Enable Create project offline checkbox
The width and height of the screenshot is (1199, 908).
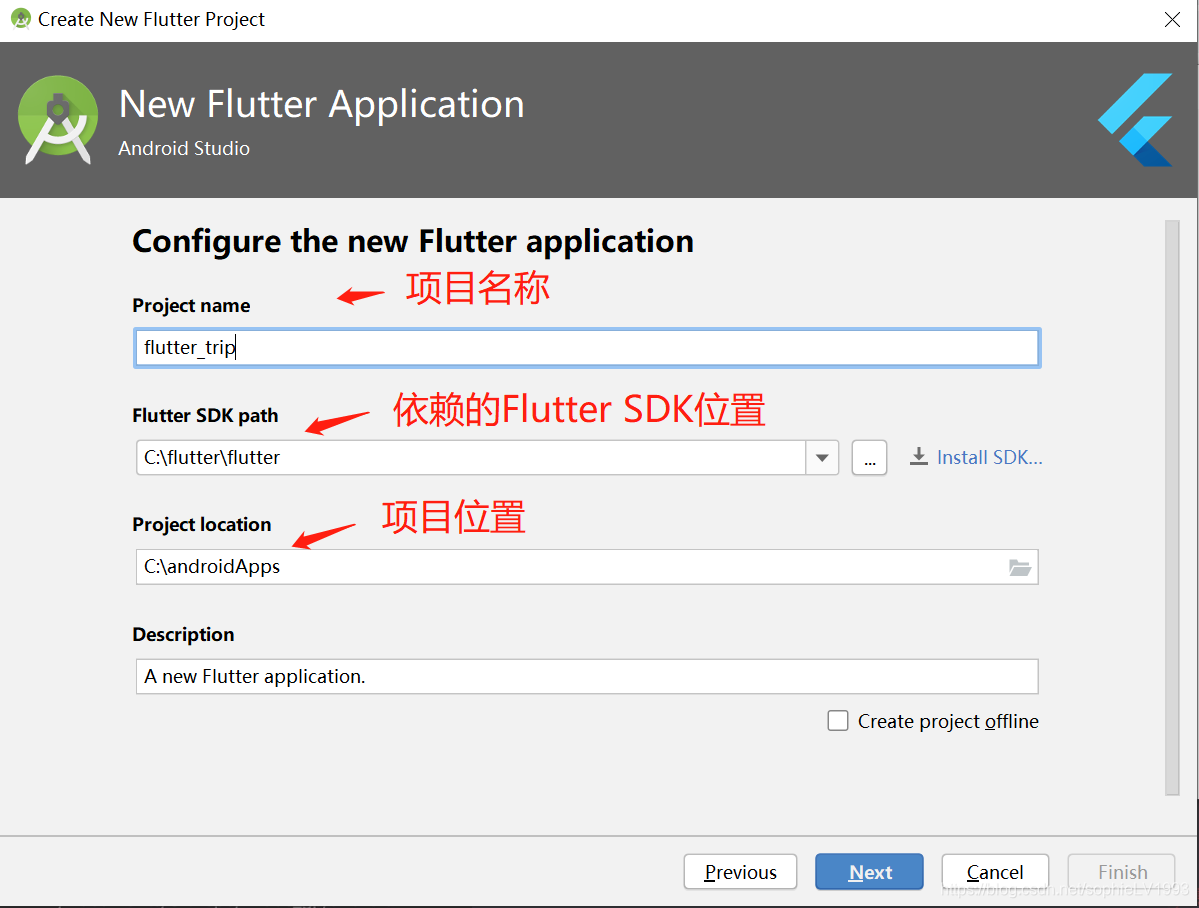coord(838,721)
